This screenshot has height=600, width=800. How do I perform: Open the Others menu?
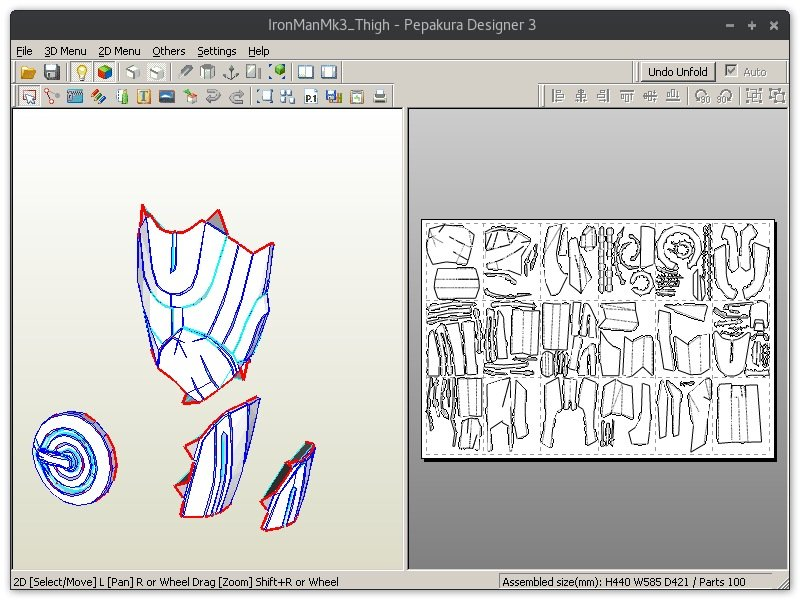pyautogui.click(x=168, y=51)
